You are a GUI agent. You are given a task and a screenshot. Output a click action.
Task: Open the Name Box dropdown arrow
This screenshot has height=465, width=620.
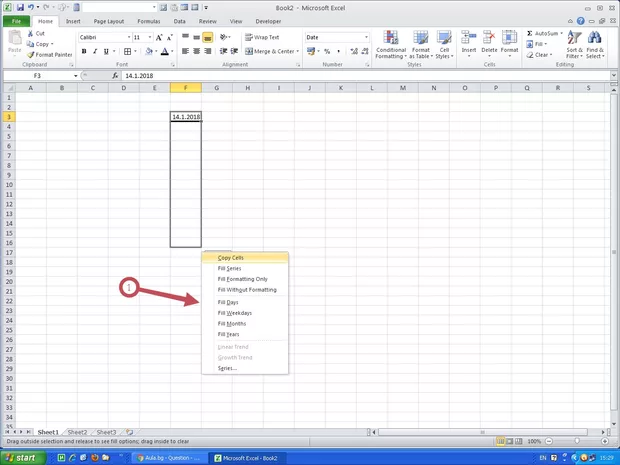pyautogui.click(x=74, y=75)
